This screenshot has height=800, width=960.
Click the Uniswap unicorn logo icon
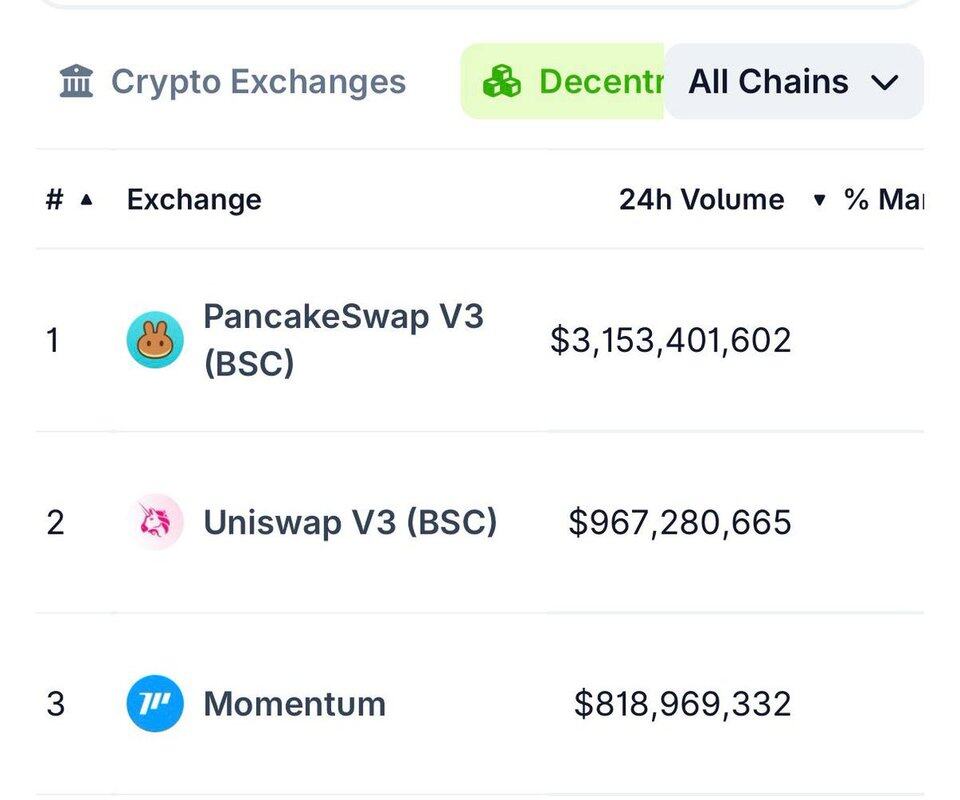tap(155, 522)
